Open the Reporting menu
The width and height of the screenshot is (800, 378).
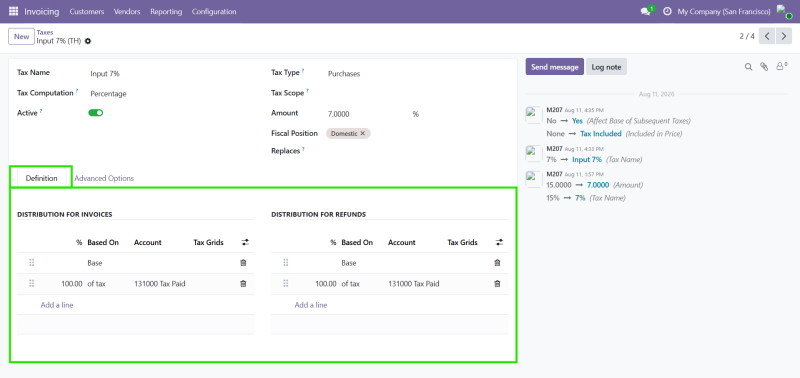tap(166, 11)
